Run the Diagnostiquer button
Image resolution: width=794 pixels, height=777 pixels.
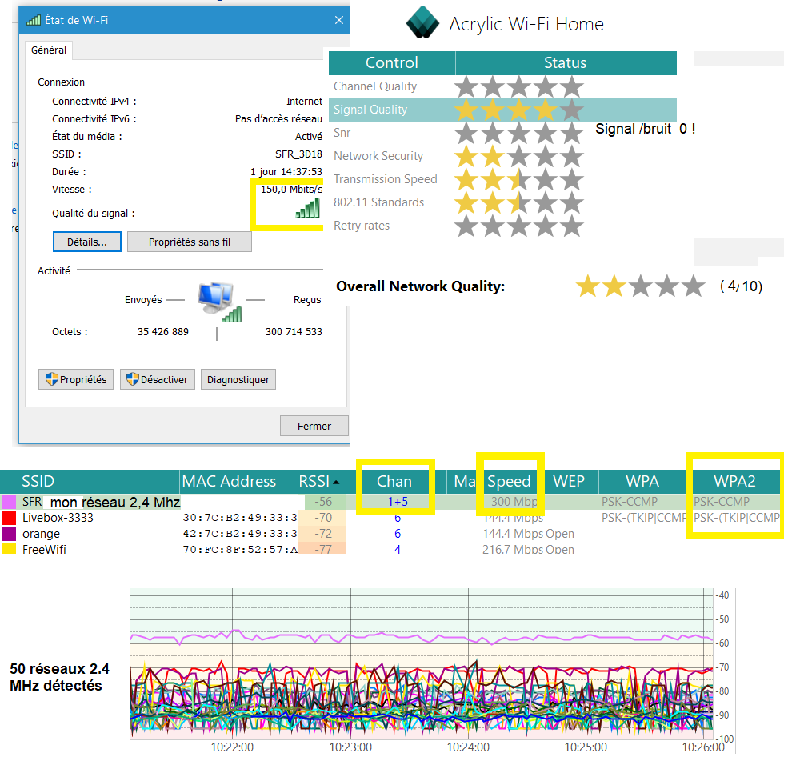pyautogui.click(x=238, y=380)
